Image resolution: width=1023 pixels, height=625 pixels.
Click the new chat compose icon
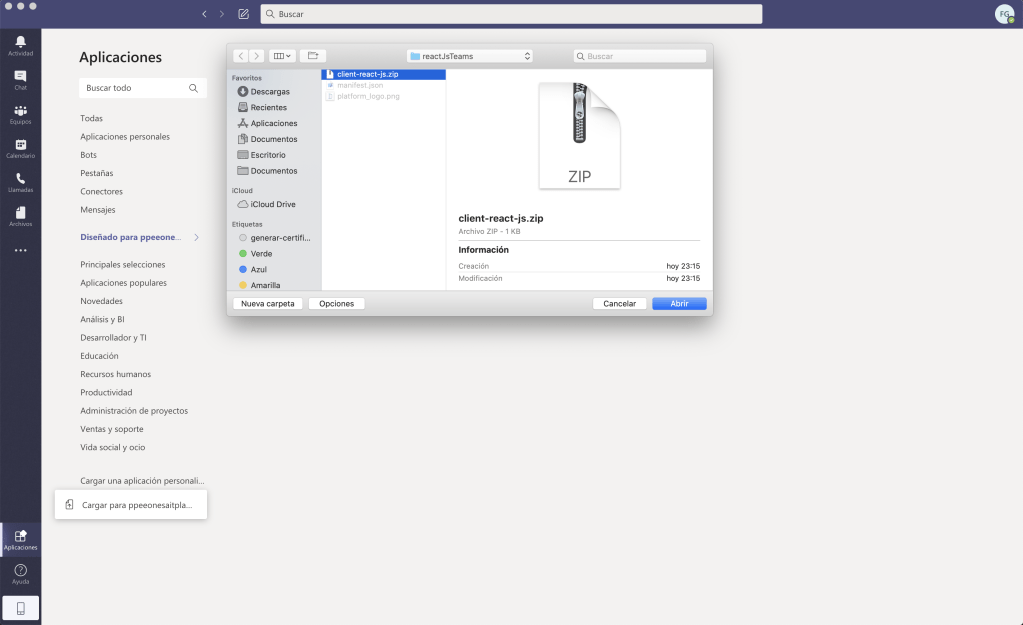pyautogui.click(x=244, y=14)
